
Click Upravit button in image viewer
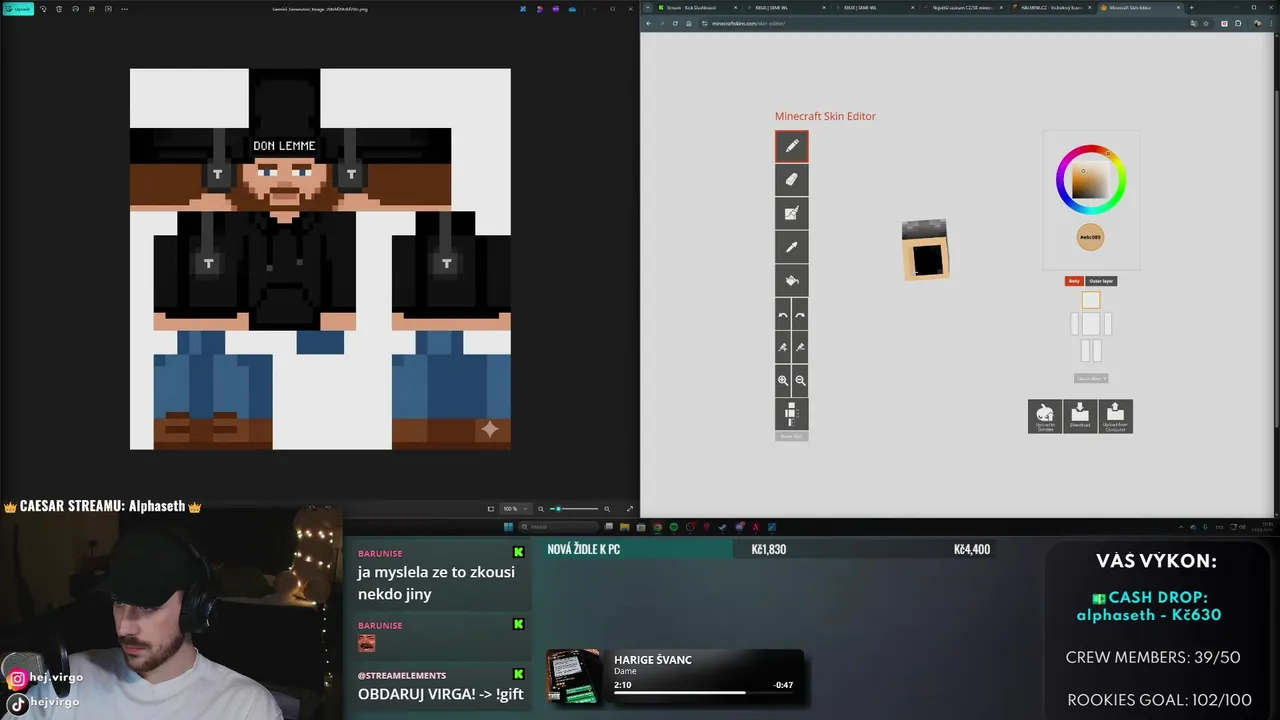click(18, 9)
